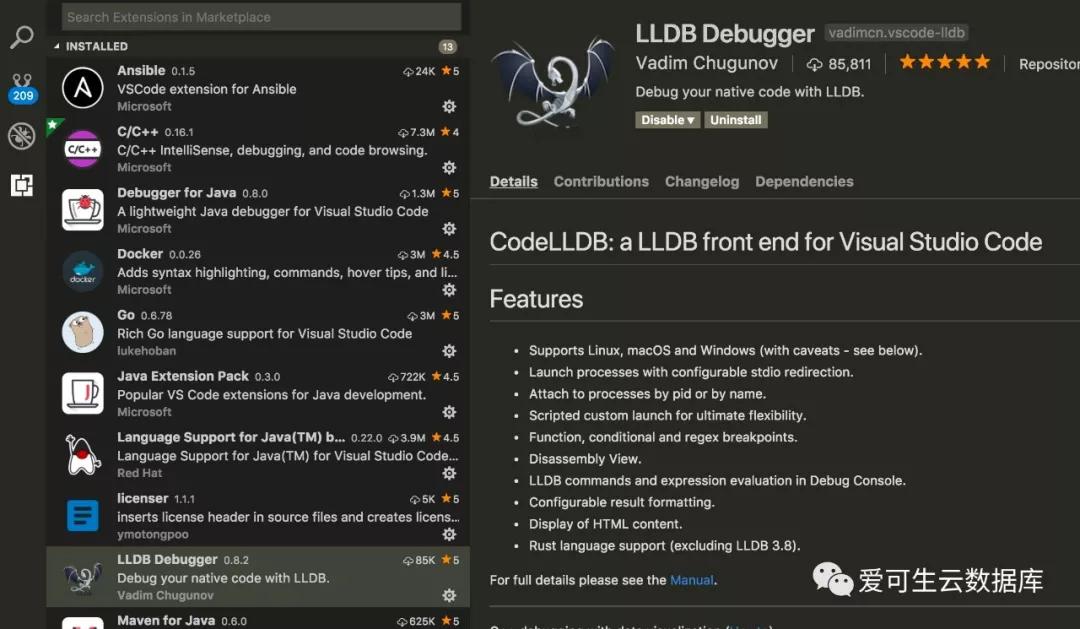Click 'Display of HTML content.' line
The image size is (1080, 629).
click(x=605, y=524)
